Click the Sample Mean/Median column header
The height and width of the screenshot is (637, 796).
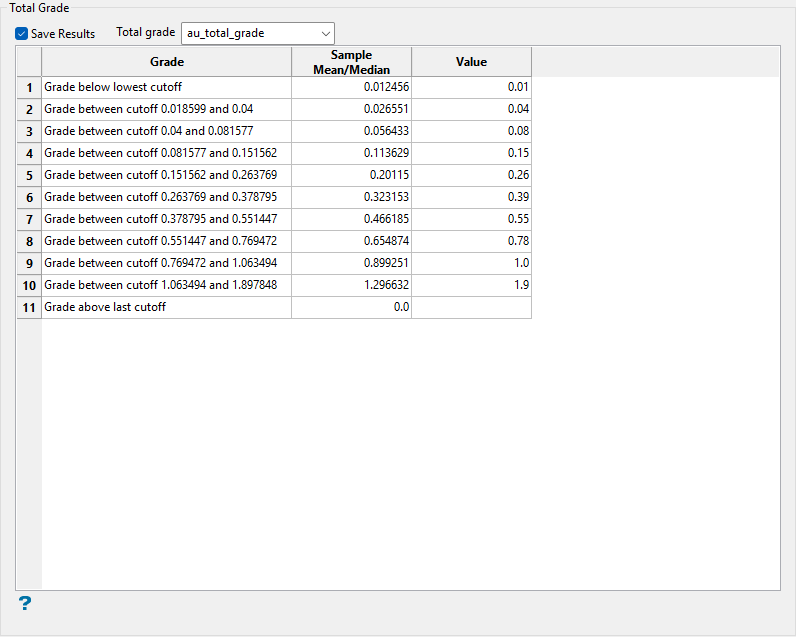tap(351, 62)
